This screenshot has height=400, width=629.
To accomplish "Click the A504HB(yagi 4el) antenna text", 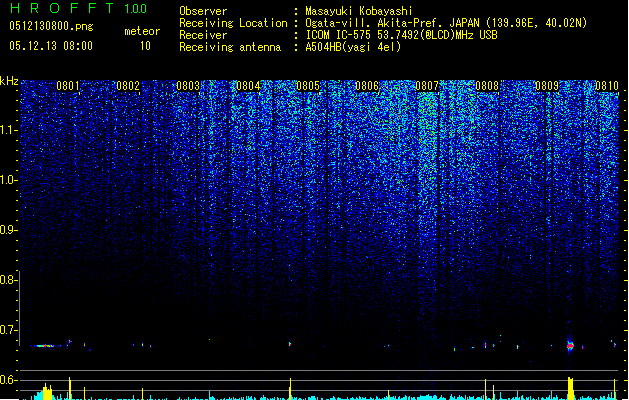I will click(353, 47).
